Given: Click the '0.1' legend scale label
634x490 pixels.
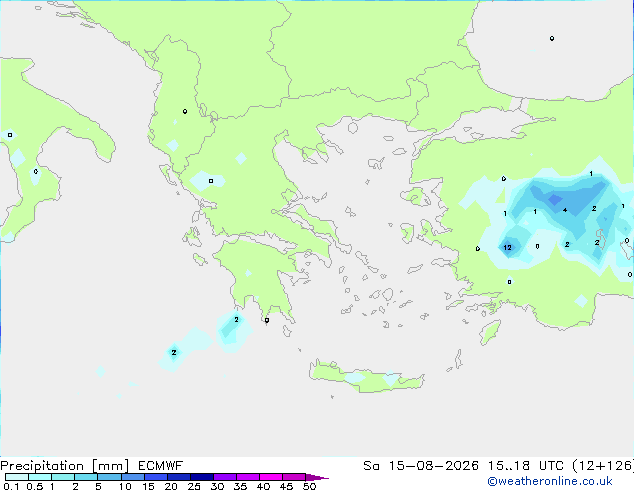Looking at the screenshot, I should coord(11,486).
